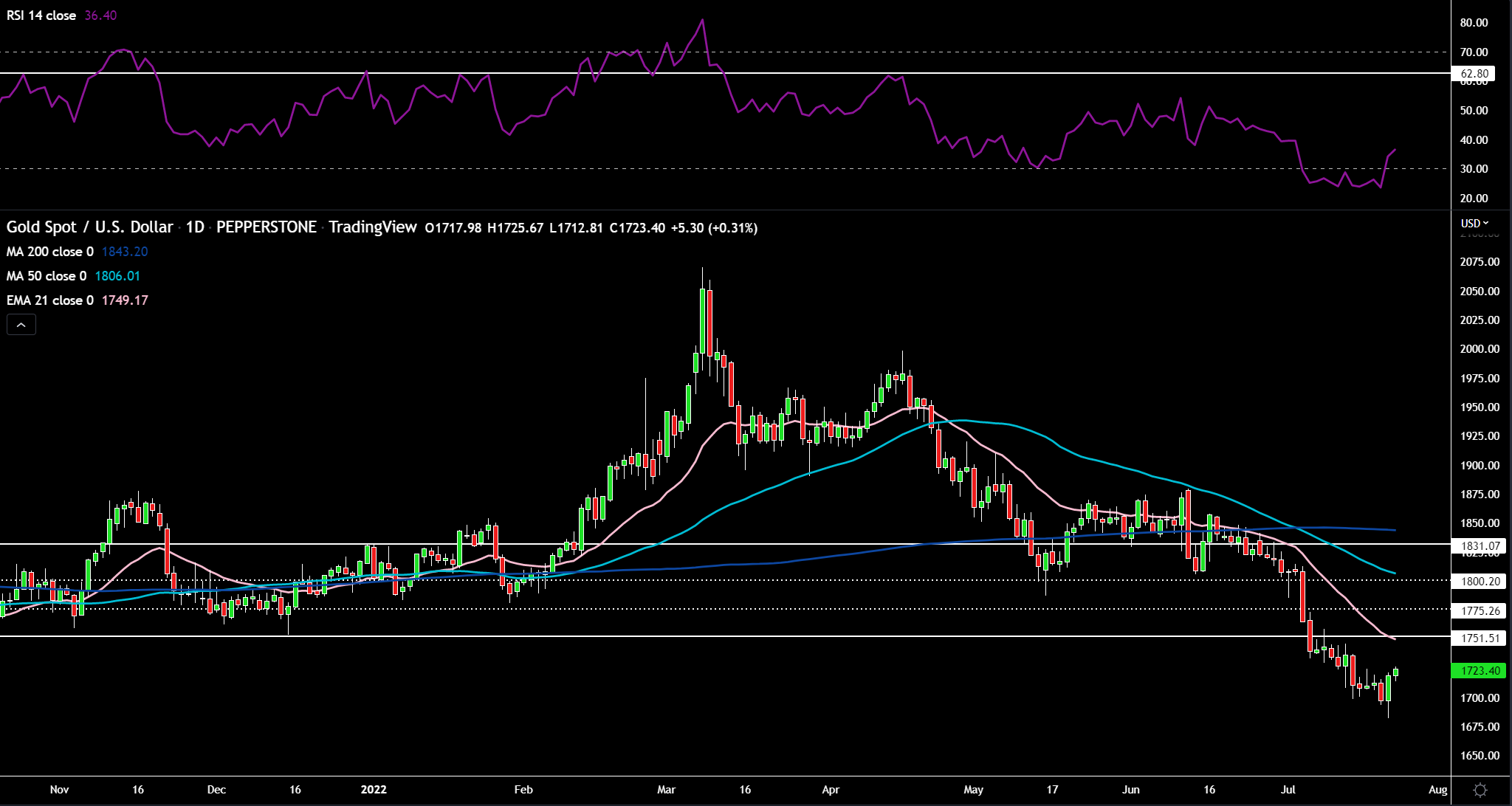
Task: Click the 2000.00 value on price scale
Action: [1480, 349]
